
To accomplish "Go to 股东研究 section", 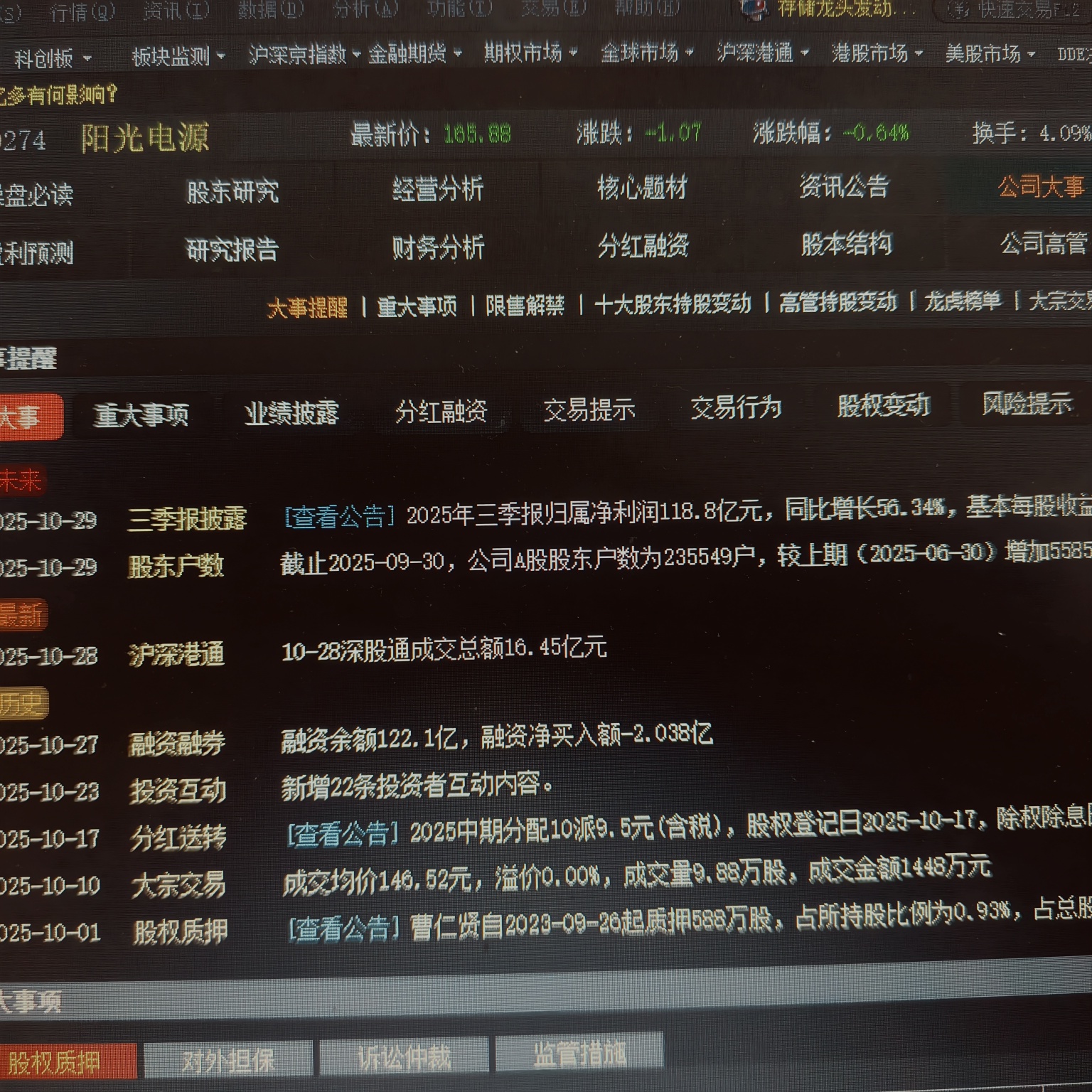I will coord(232,192).
